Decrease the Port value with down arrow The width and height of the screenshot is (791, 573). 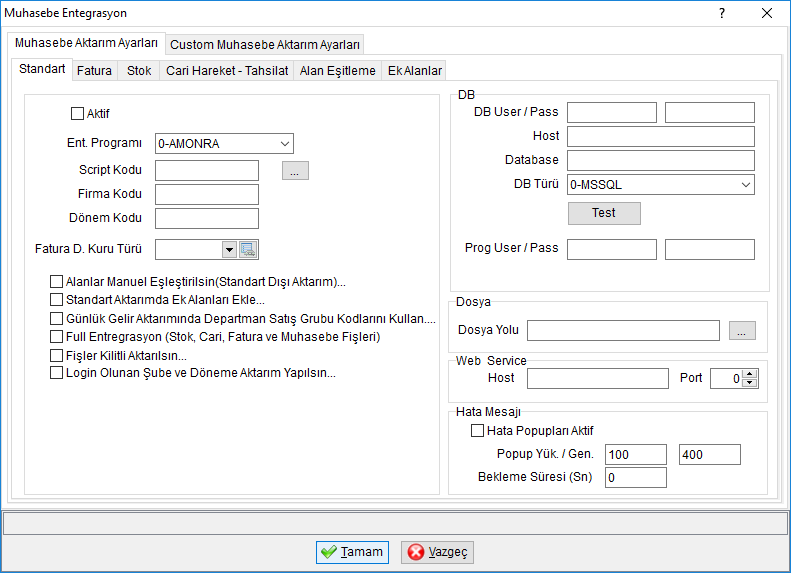pyautogui.click(x=750, y=383)
